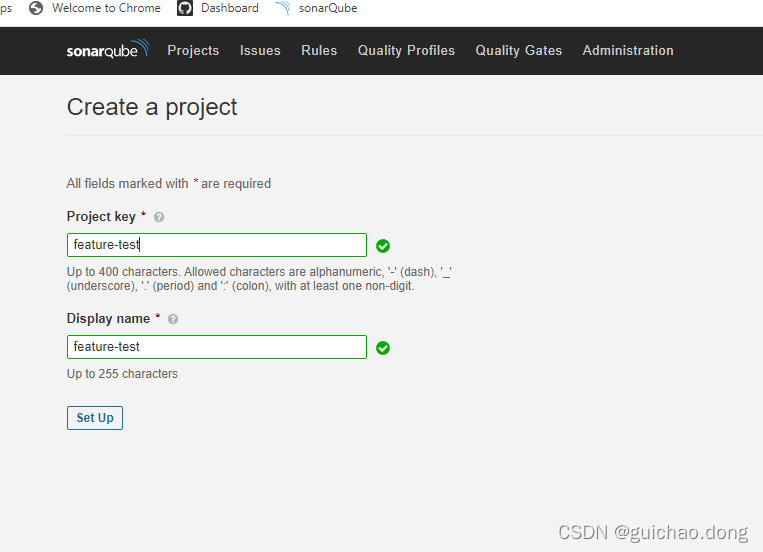The image size is (763, 552).
Task: Click the Project key help icon
Action: pos(159,217)
